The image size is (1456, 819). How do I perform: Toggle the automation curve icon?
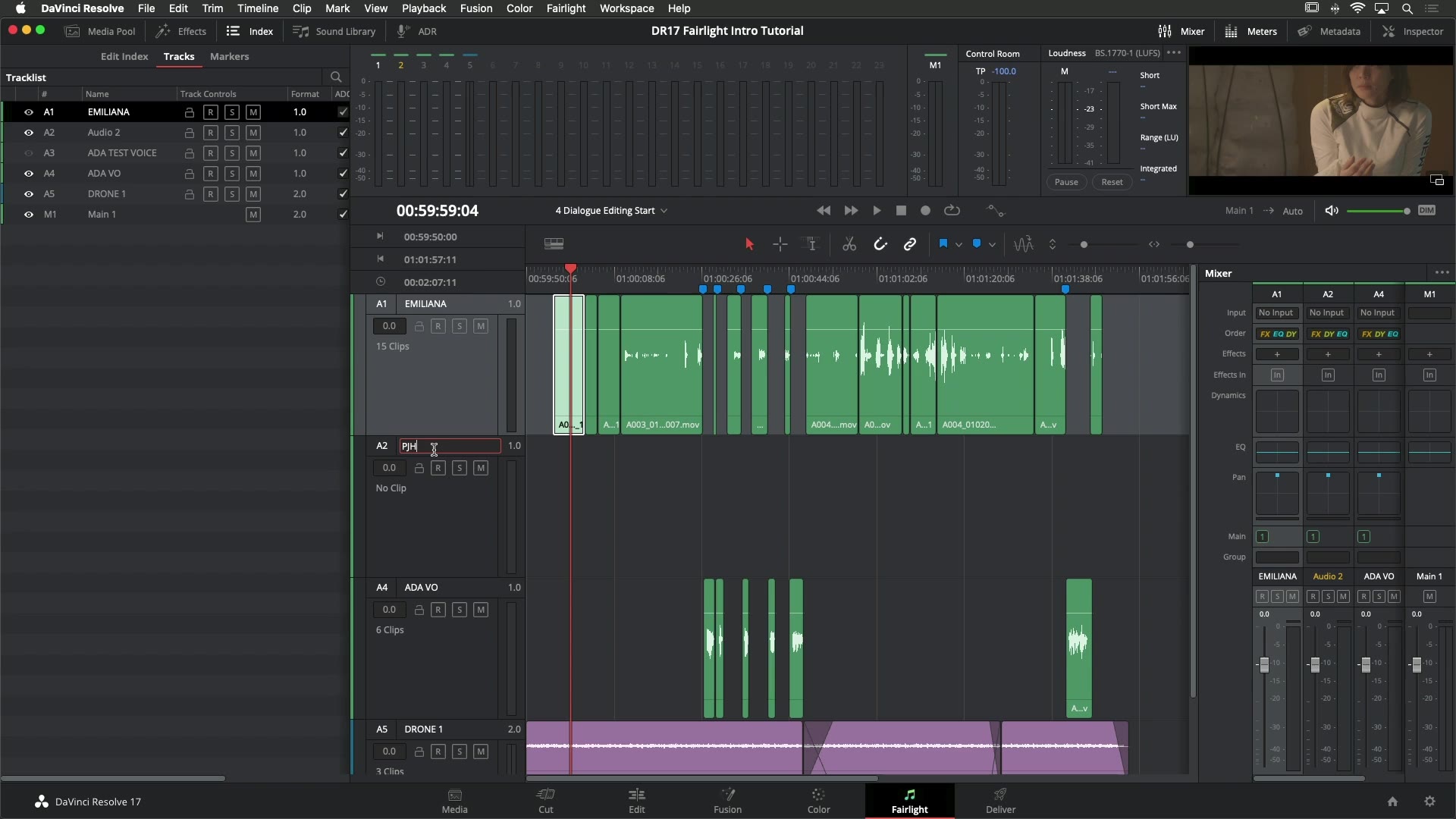[x=995, y=211]
